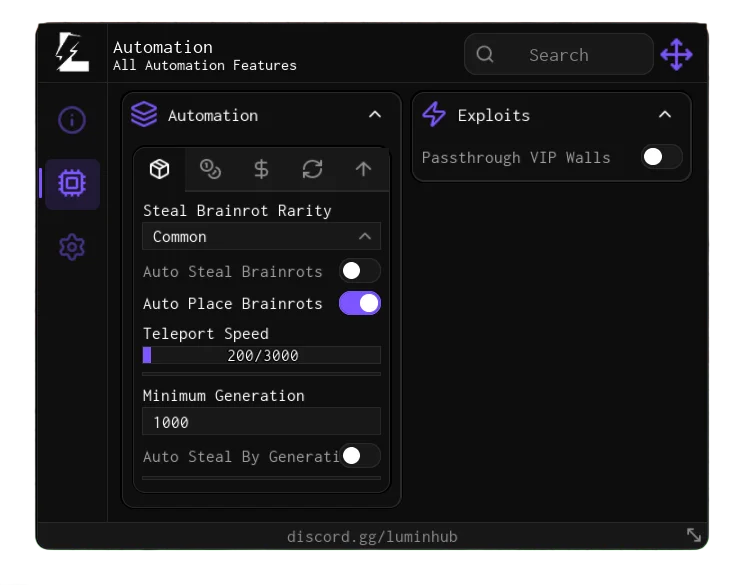The height and width of the screenshot is (585, 748).
Task: Open the up arrow tab
Action: coord(363,170)
